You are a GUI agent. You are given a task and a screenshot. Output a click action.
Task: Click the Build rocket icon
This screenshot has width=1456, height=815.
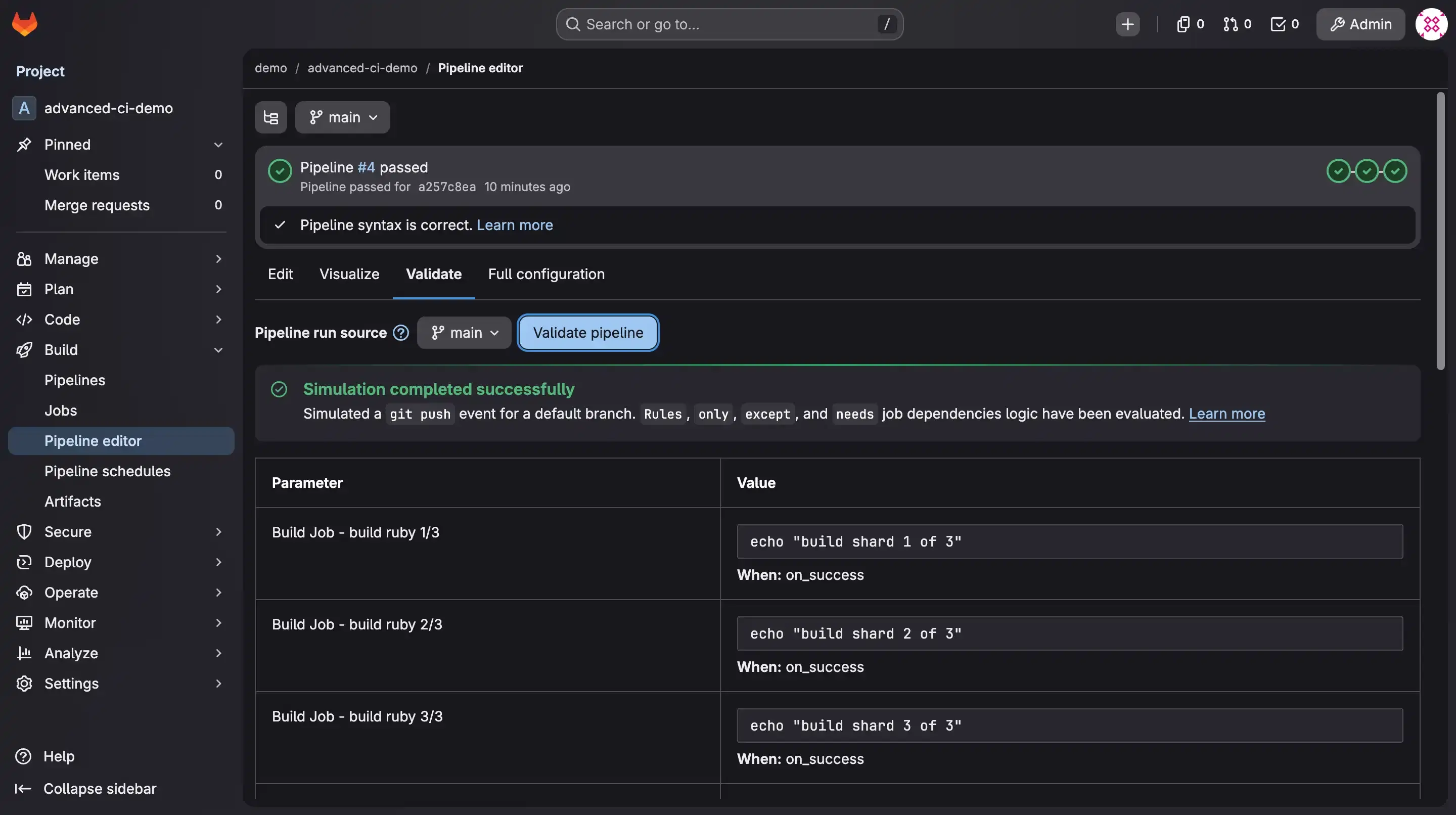(x=24, y=350)
